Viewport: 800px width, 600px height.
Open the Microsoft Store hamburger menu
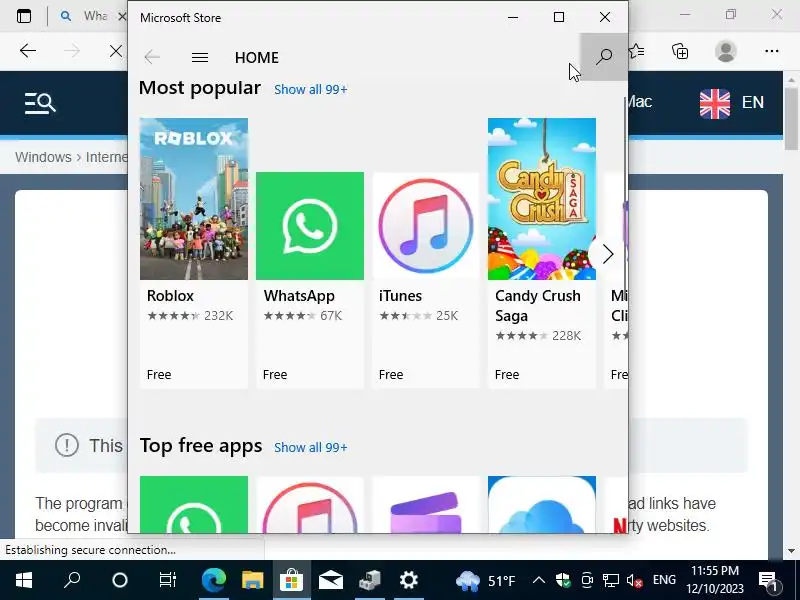[199, 58]
